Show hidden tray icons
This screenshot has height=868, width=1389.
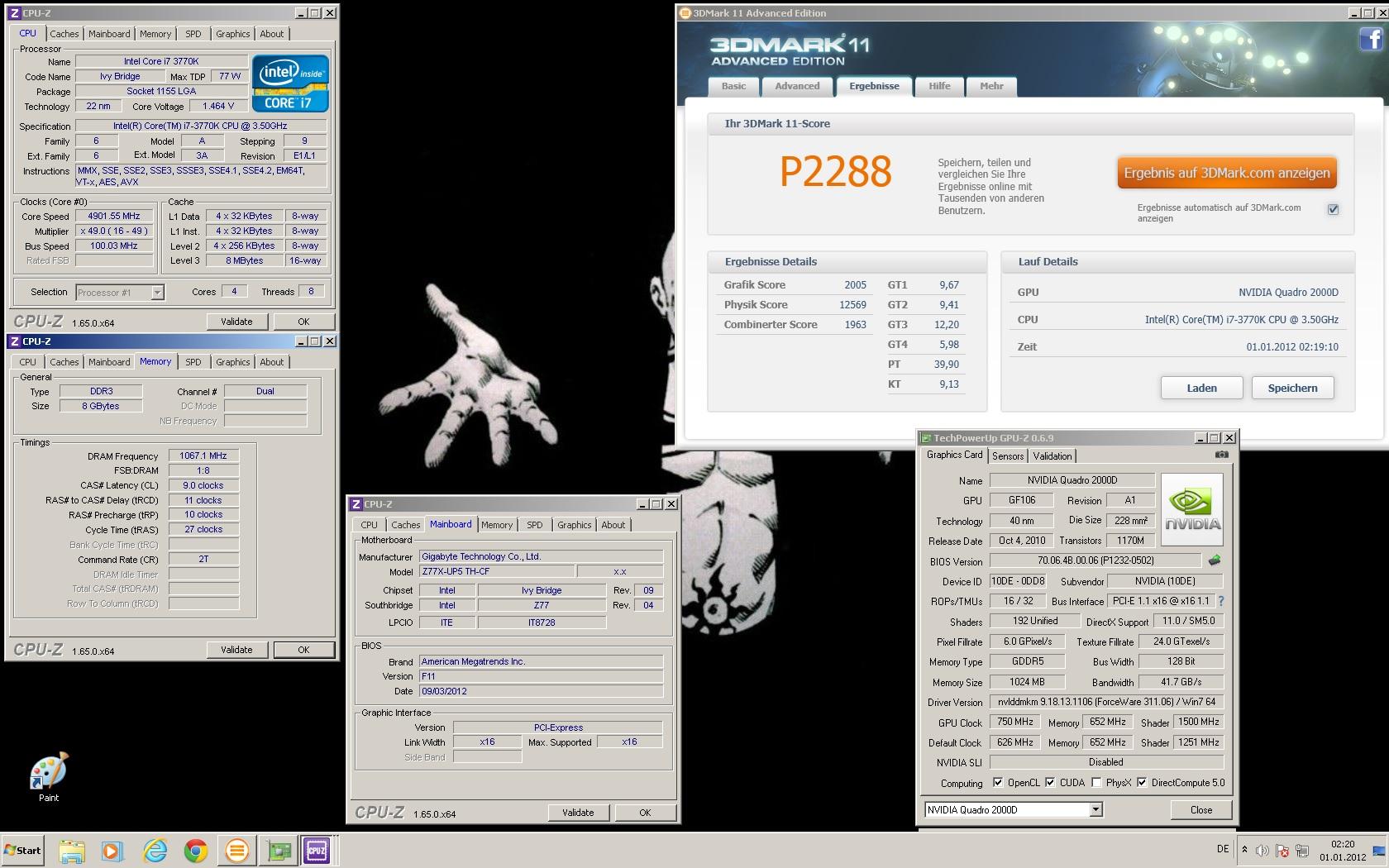tap(1244, 850)
